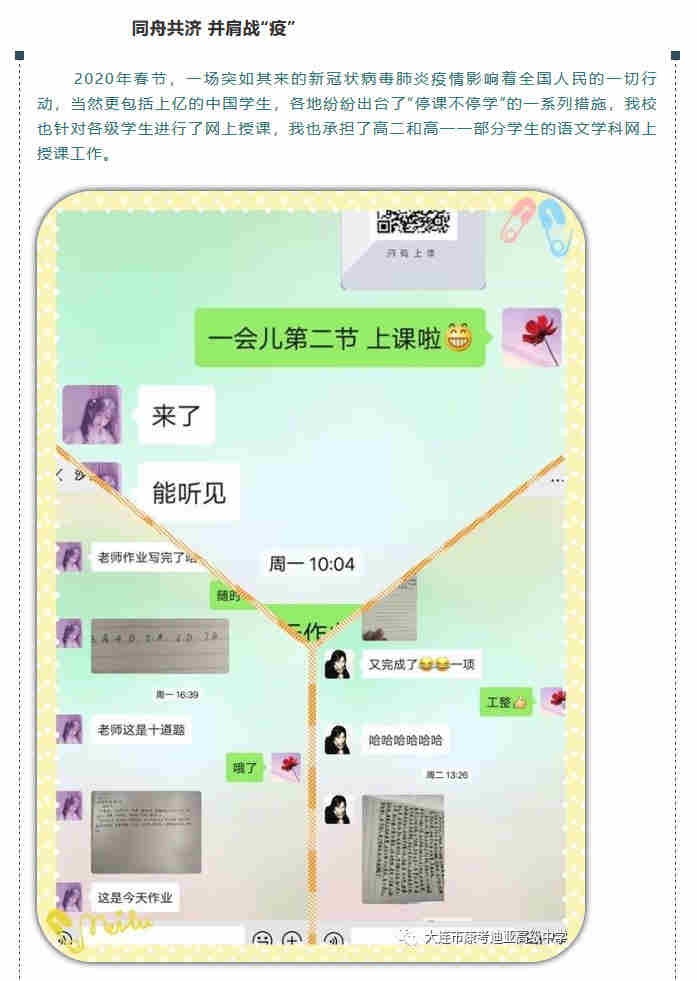Image resolution: width=697 pixels, height=981 pixels.
Task: Click the 同舟共济 并肩战"疫" heading
Action: point(213,28)
